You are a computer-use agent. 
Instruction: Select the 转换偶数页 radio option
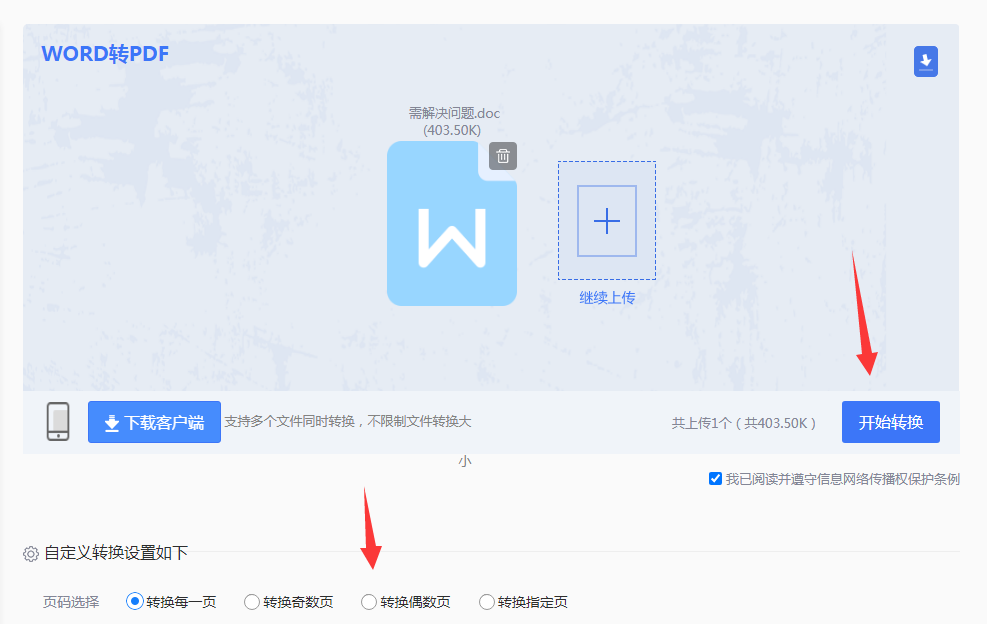click(369, 602)
